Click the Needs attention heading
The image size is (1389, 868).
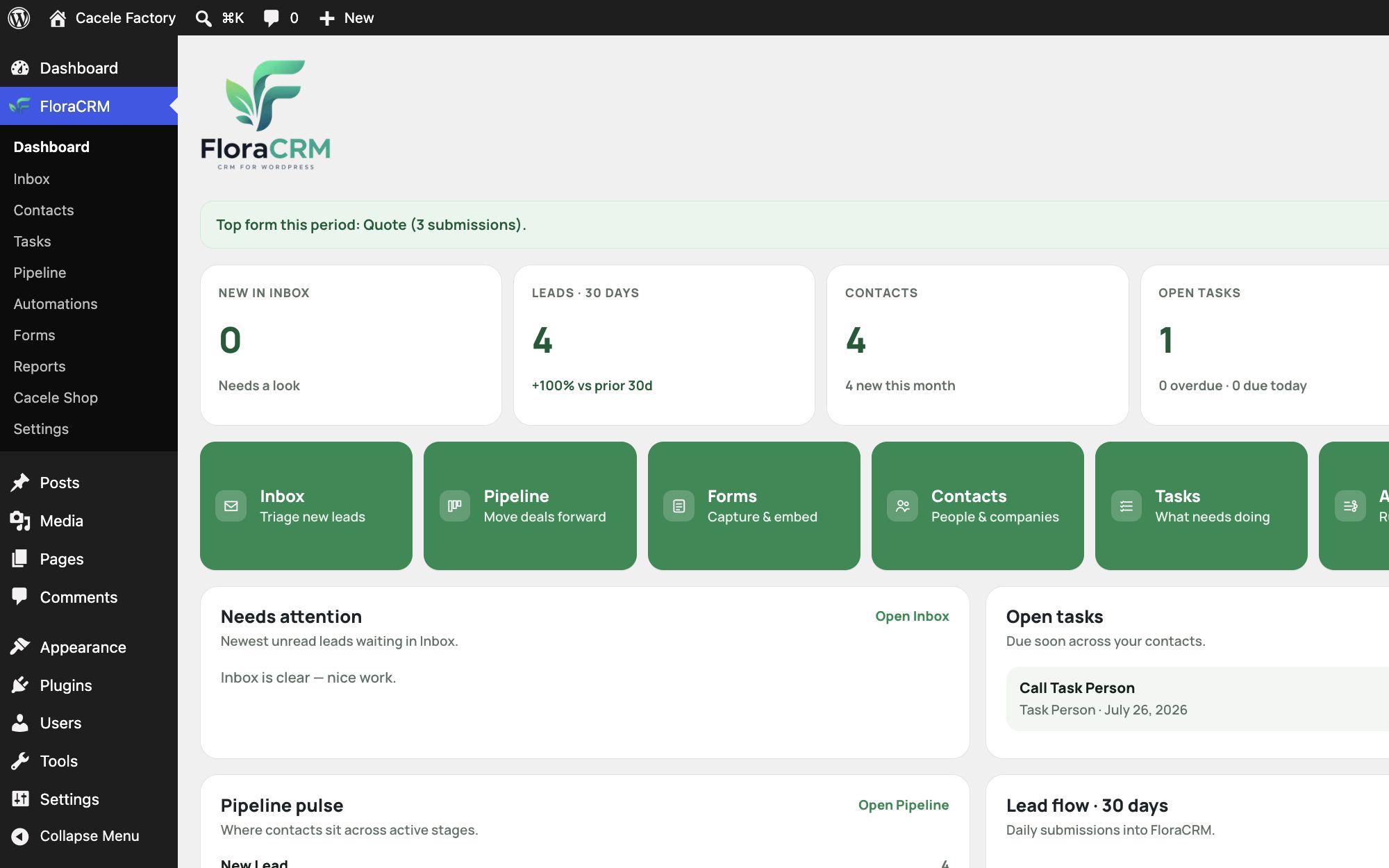point(291,617)
